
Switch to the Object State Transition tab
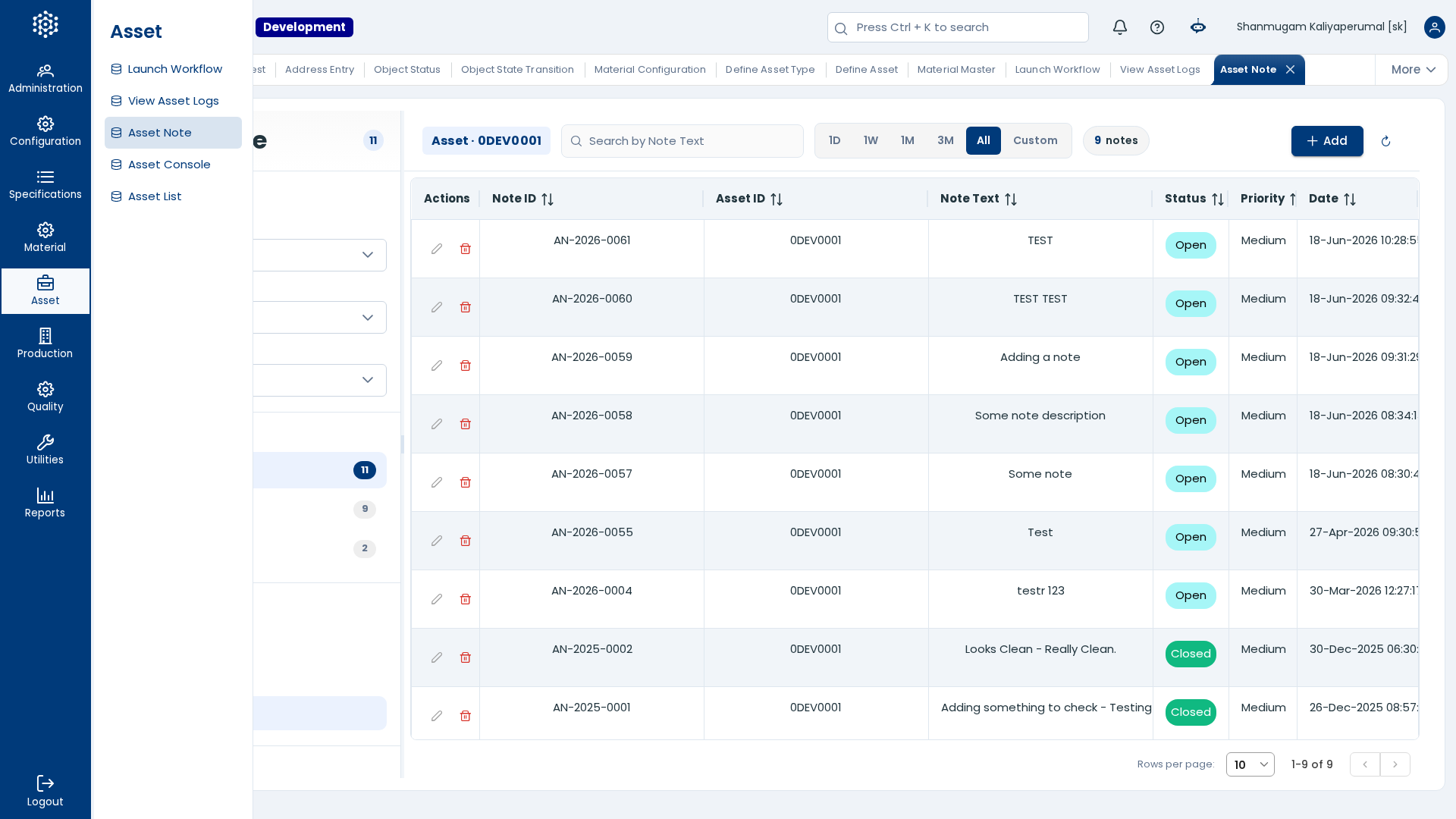click(x=517, y=70)
